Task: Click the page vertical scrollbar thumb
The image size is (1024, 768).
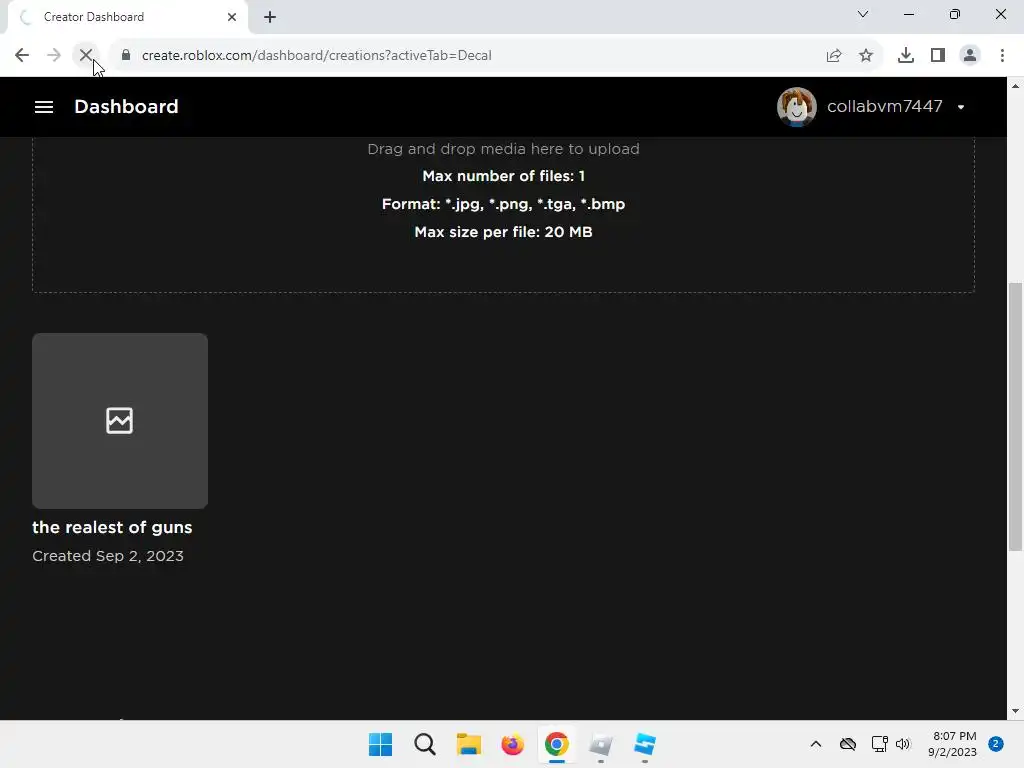Action: [x=1015, y=417]
